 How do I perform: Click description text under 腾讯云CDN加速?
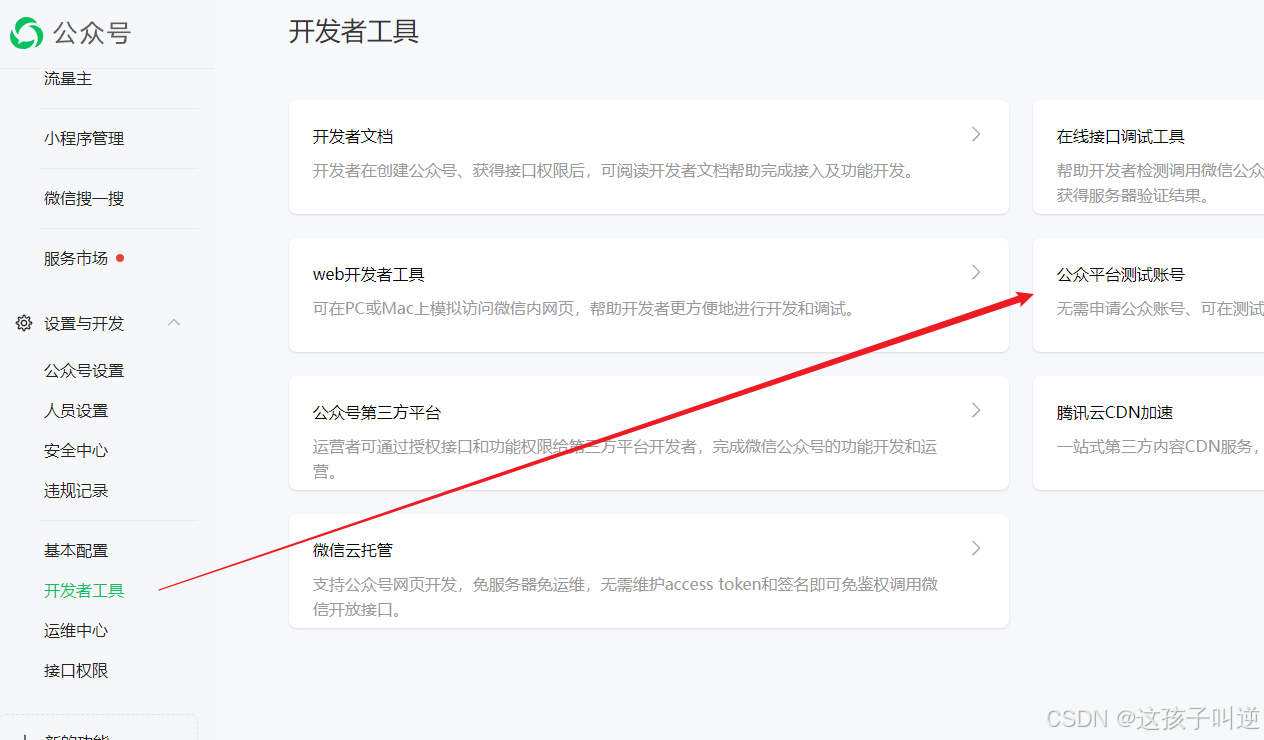pos(1160,446)
